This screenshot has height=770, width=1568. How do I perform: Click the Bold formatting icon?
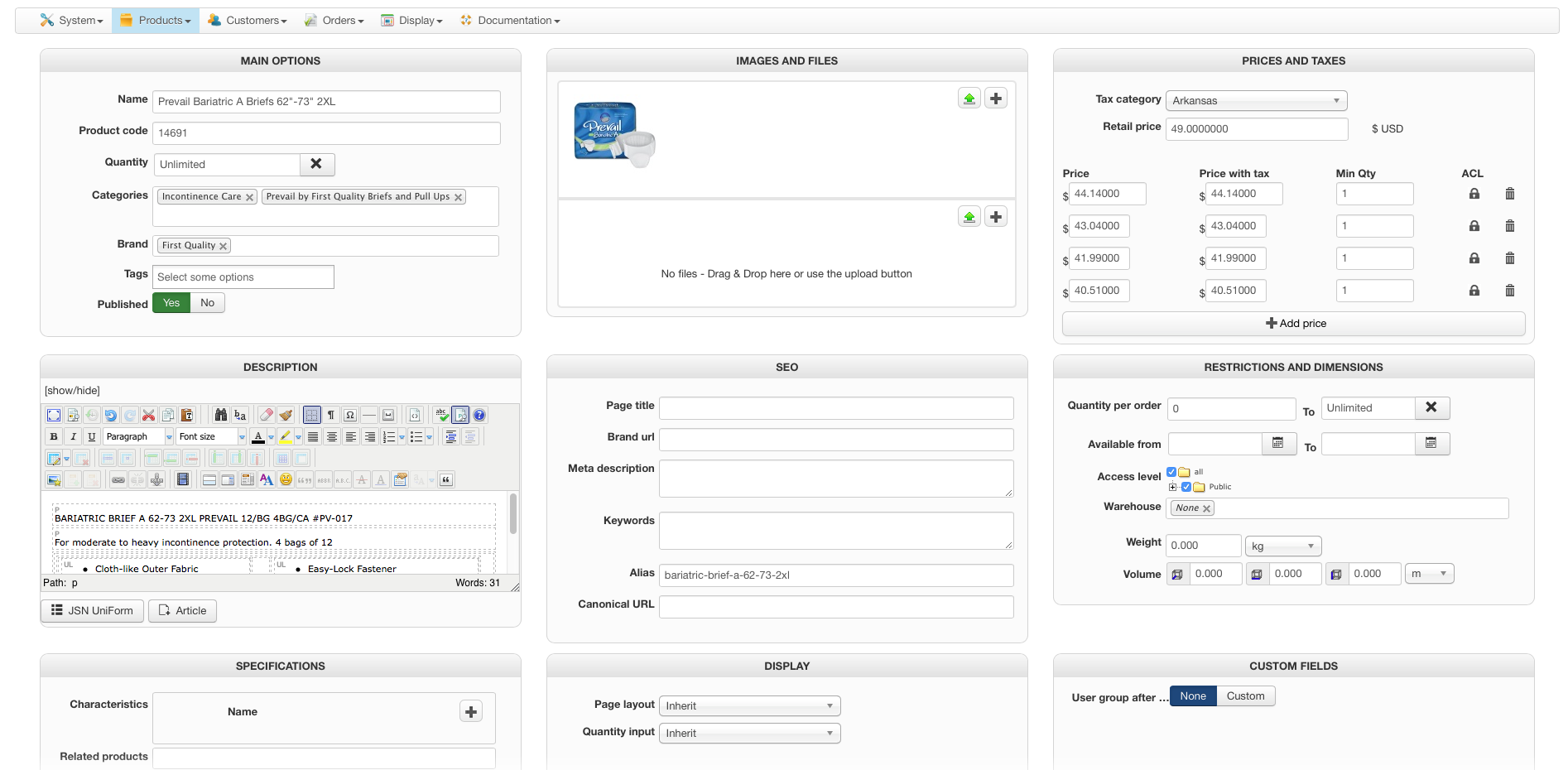pos(54,436)
